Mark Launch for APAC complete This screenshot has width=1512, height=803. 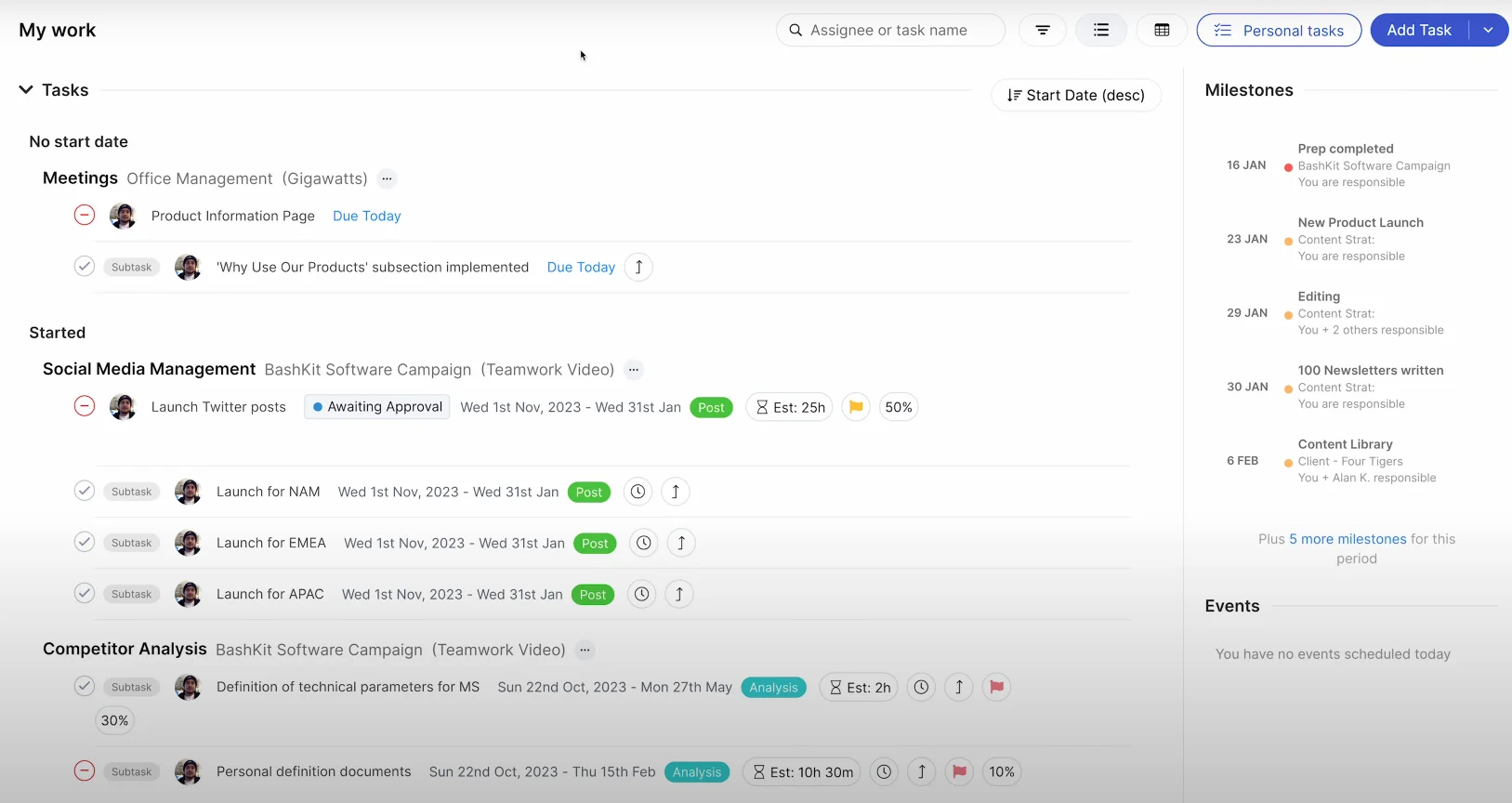[85, 593]
